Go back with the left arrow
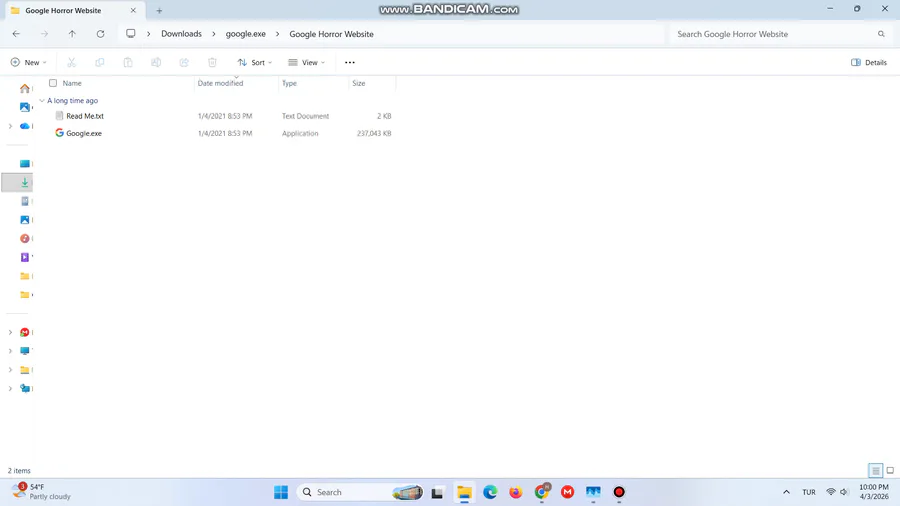This screenshot has width=900, height=506. (16, 34)
